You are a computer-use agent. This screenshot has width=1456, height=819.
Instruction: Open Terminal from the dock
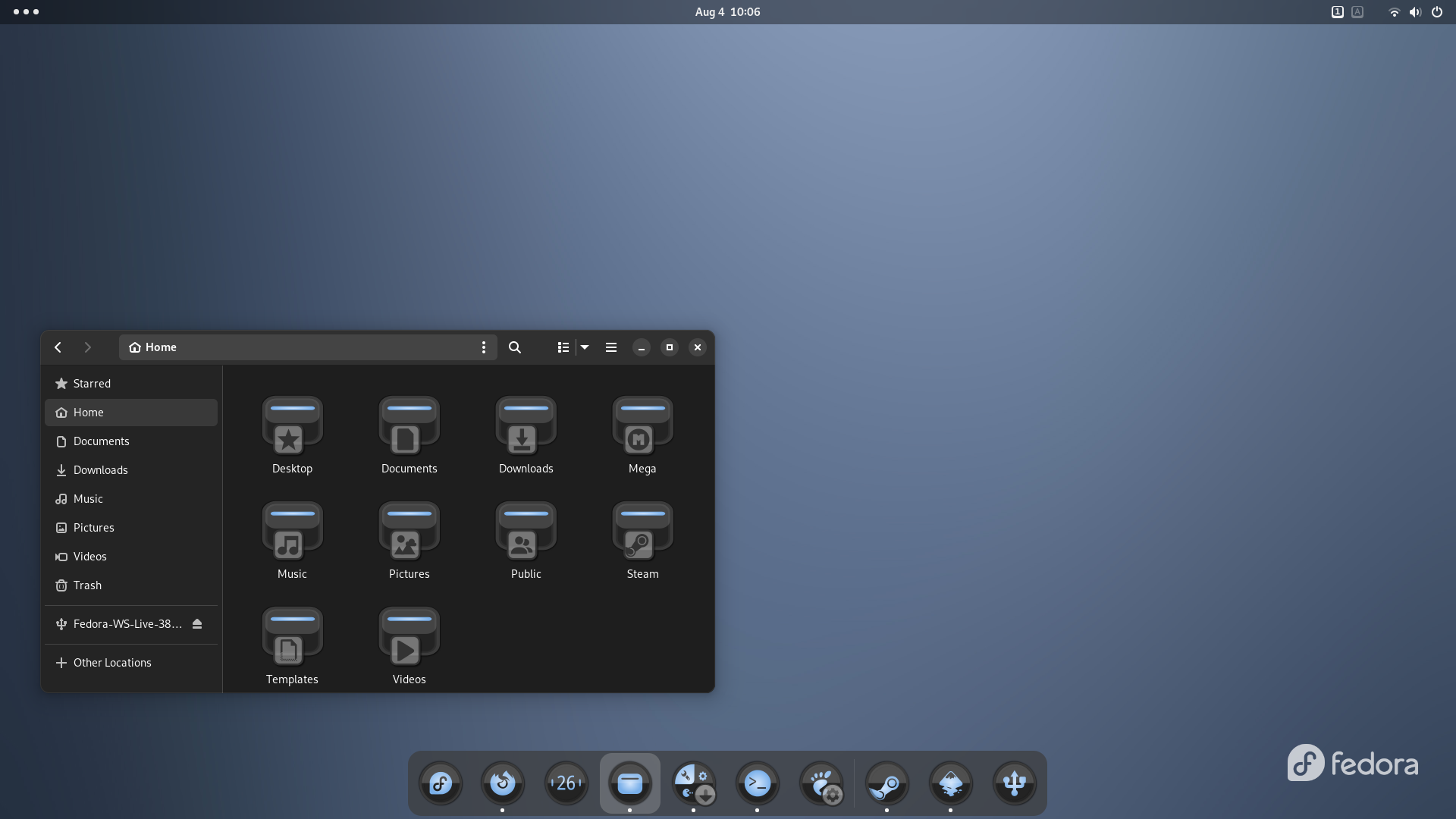point(757,783)
